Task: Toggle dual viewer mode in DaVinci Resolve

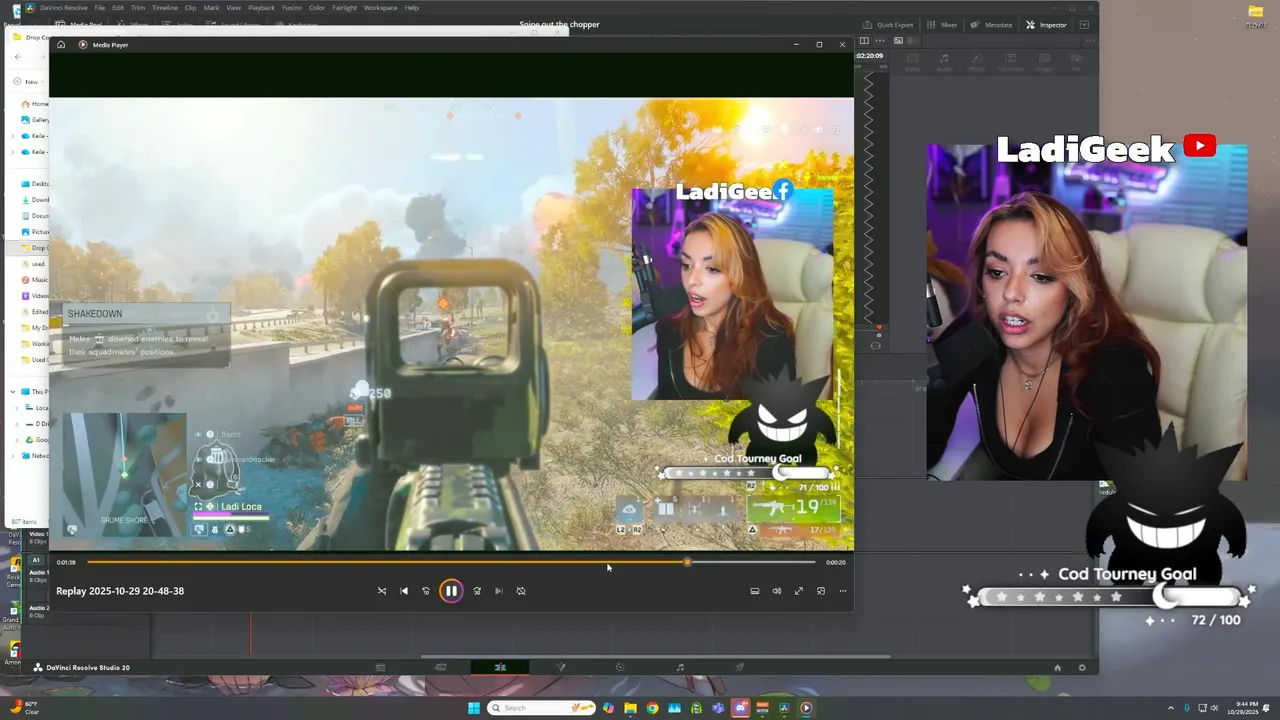Action: tap(864, 41)
